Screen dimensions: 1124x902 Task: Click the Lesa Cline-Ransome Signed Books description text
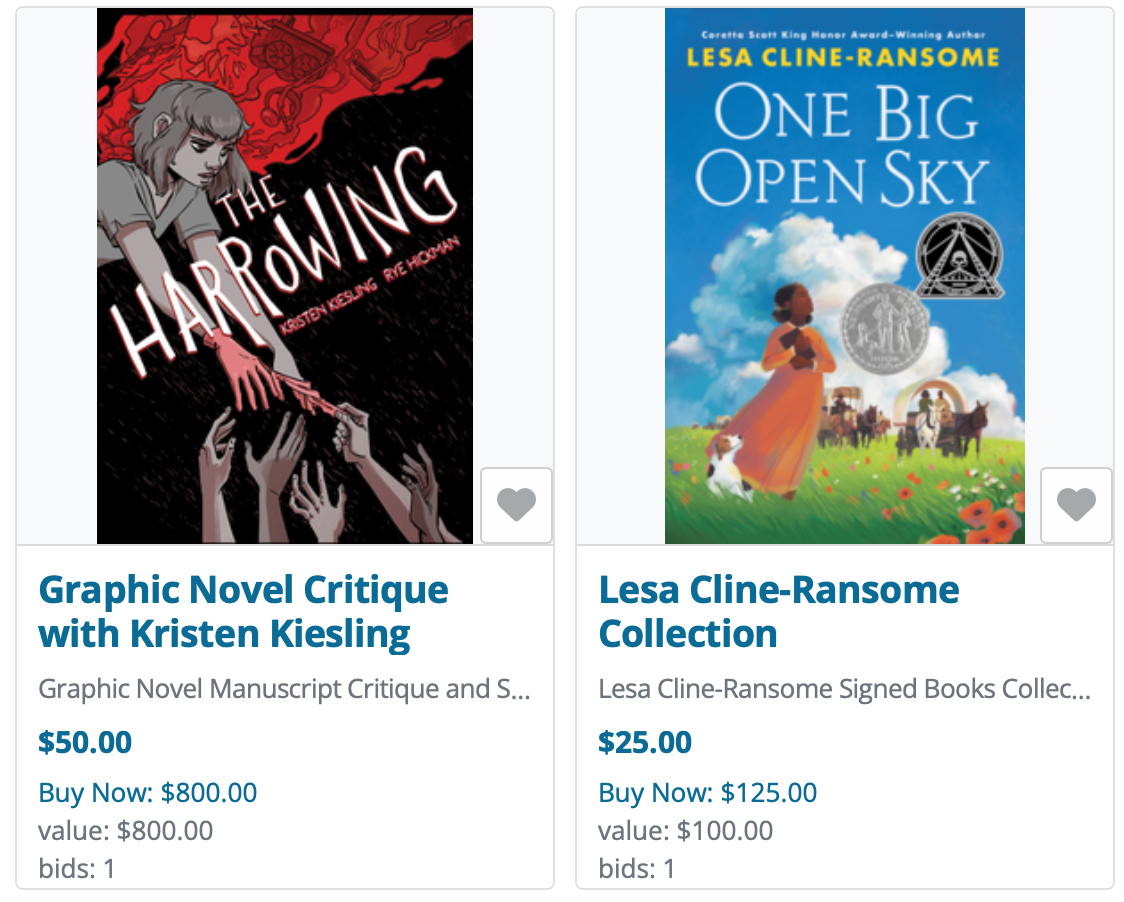coord(844,689)
